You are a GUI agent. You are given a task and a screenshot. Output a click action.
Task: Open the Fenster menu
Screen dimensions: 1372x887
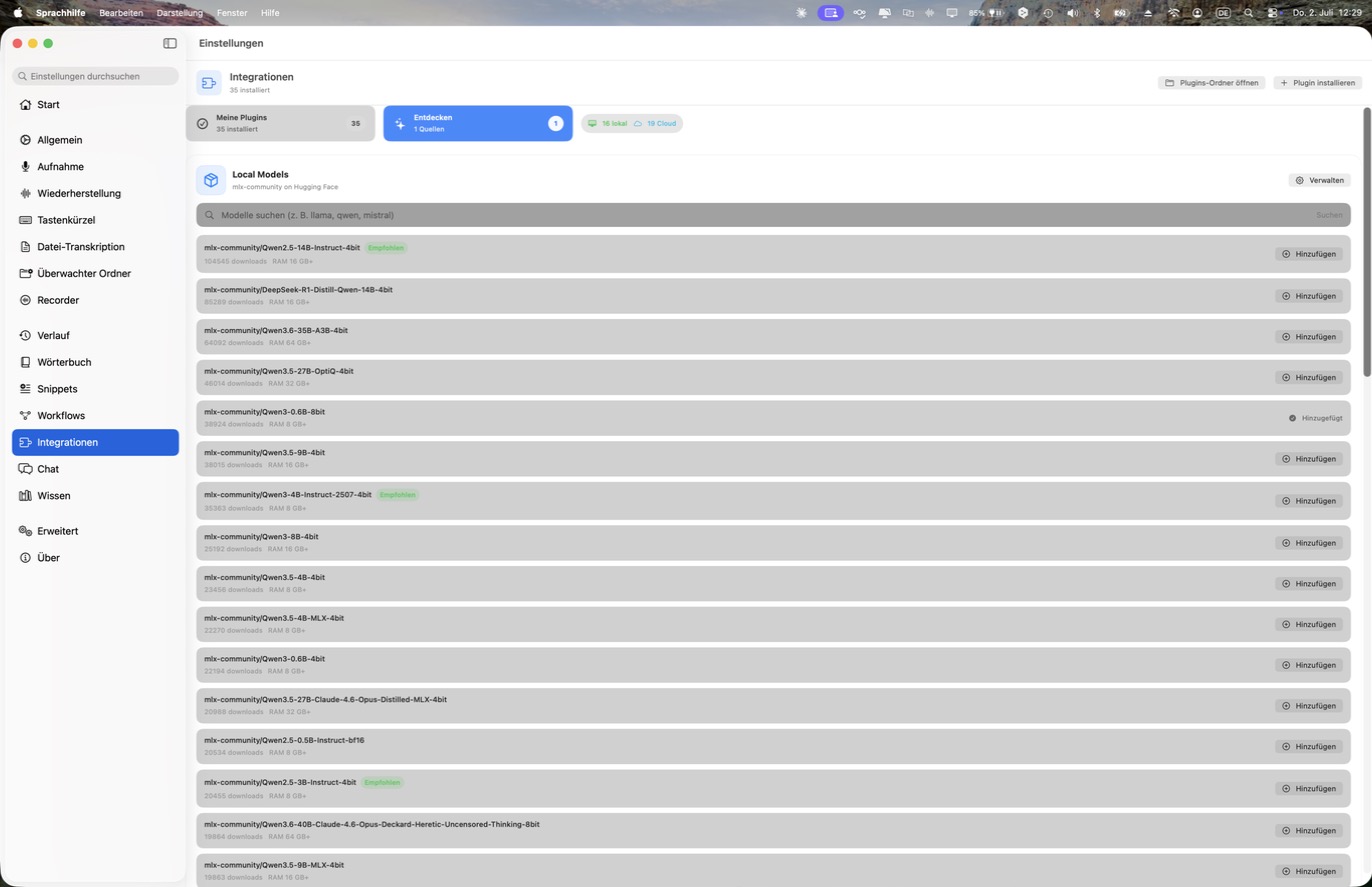[232, 13]
